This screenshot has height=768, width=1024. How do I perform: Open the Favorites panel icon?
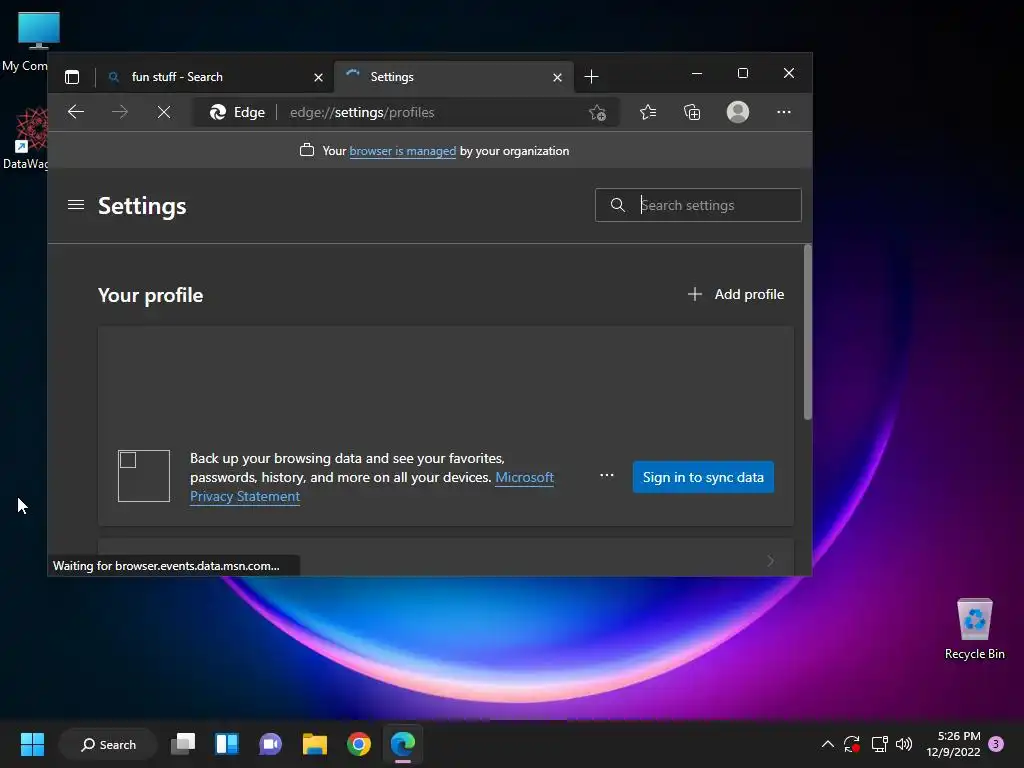click(x=648, y=112)
